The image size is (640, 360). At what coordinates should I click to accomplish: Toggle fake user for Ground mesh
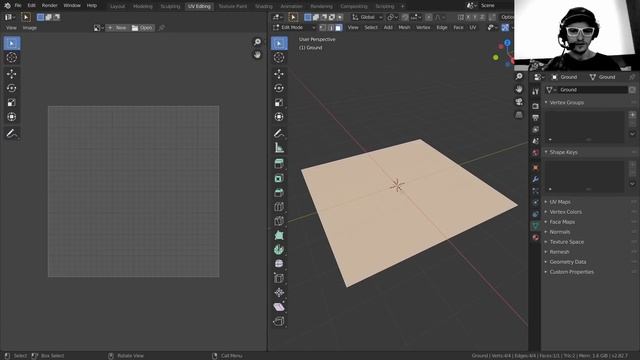click(632, 90)
